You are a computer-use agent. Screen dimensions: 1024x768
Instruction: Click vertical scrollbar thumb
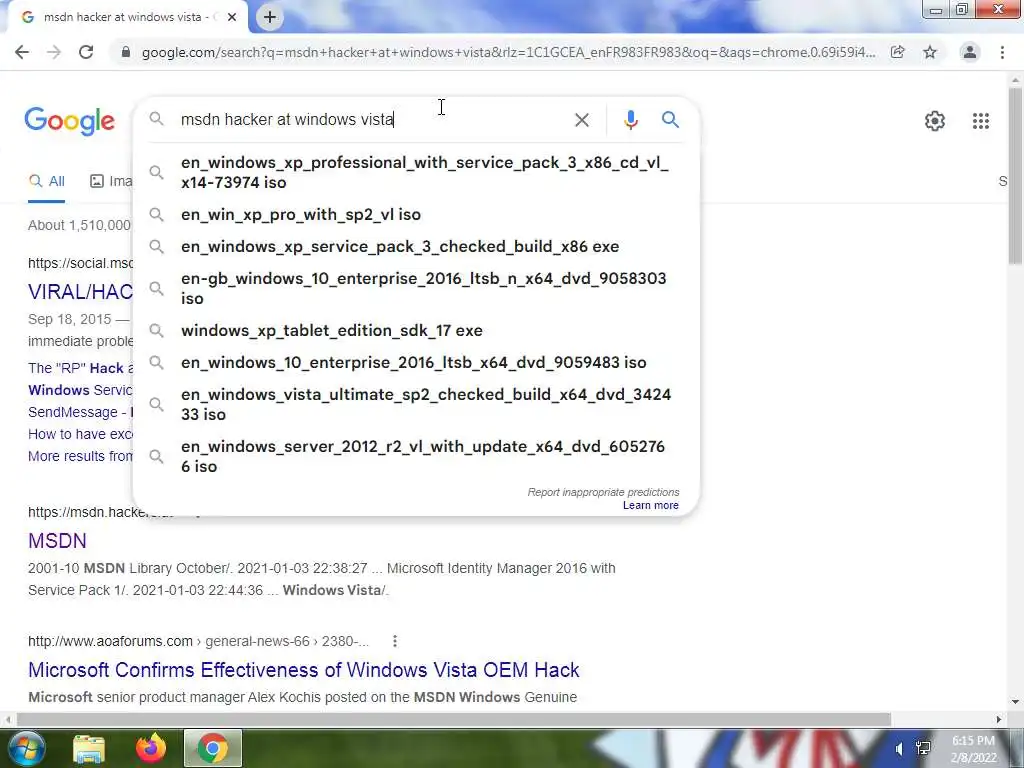click(1015, 175)
